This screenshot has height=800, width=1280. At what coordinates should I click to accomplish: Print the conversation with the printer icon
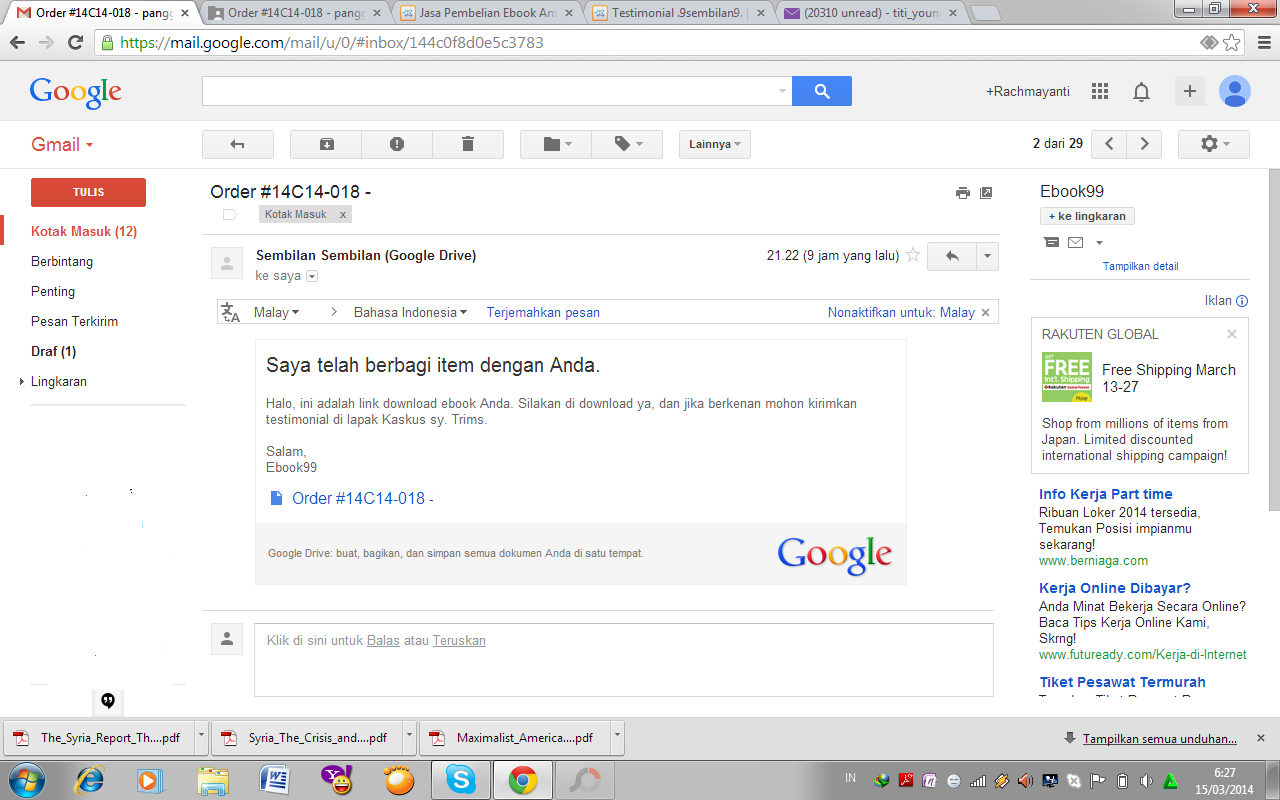tap(963, 193)
